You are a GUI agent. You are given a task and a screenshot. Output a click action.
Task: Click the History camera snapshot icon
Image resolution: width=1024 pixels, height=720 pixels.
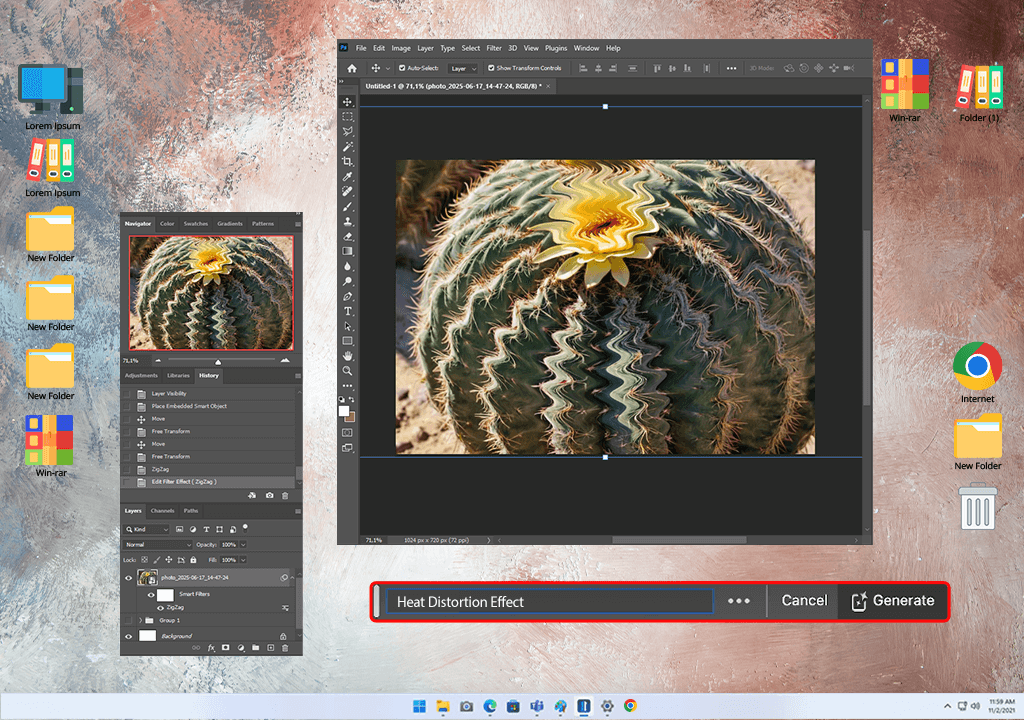(270, 495)
